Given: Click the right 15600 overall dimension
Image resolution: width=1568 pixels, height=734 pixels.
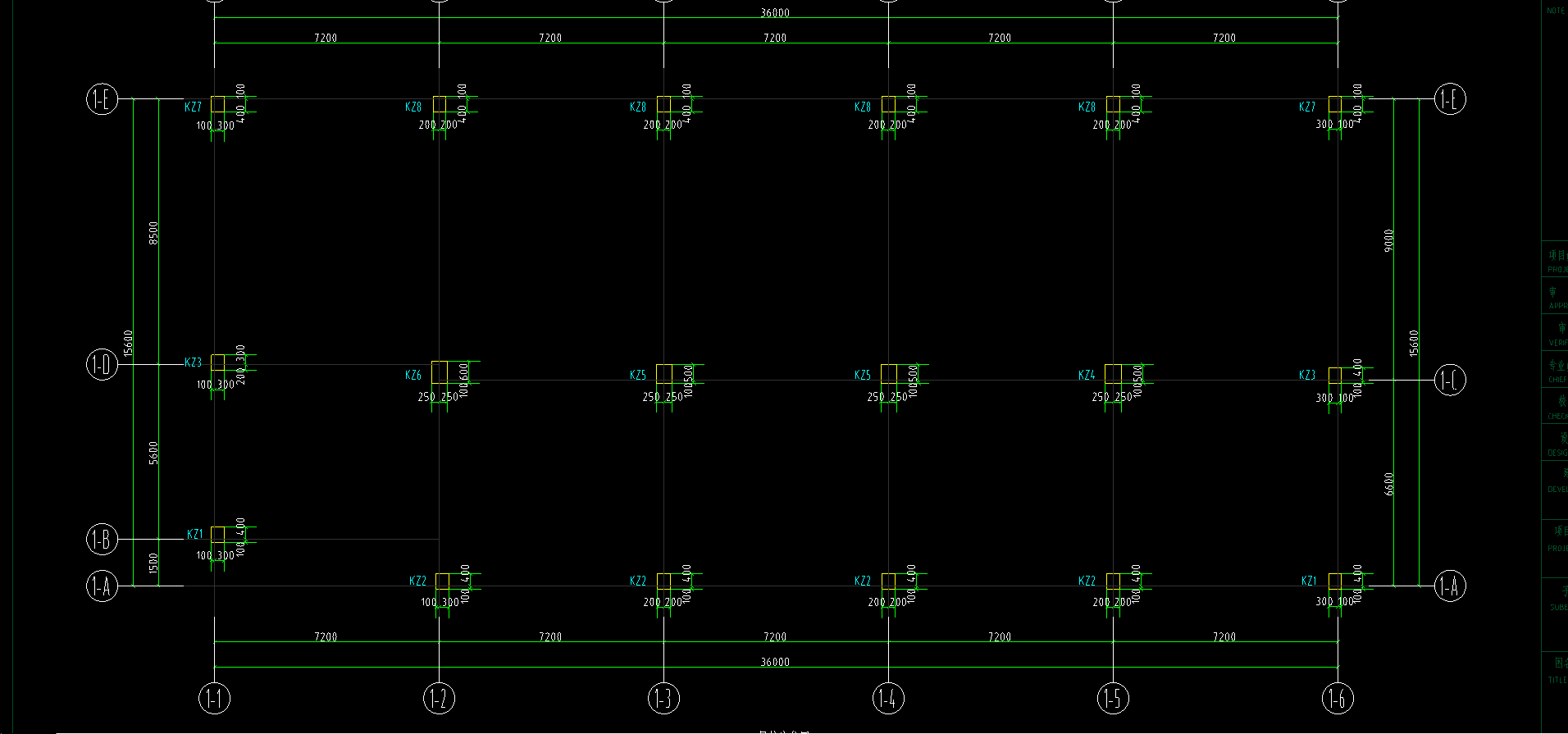Looking at the screenshot, I should click(1414, 343).
